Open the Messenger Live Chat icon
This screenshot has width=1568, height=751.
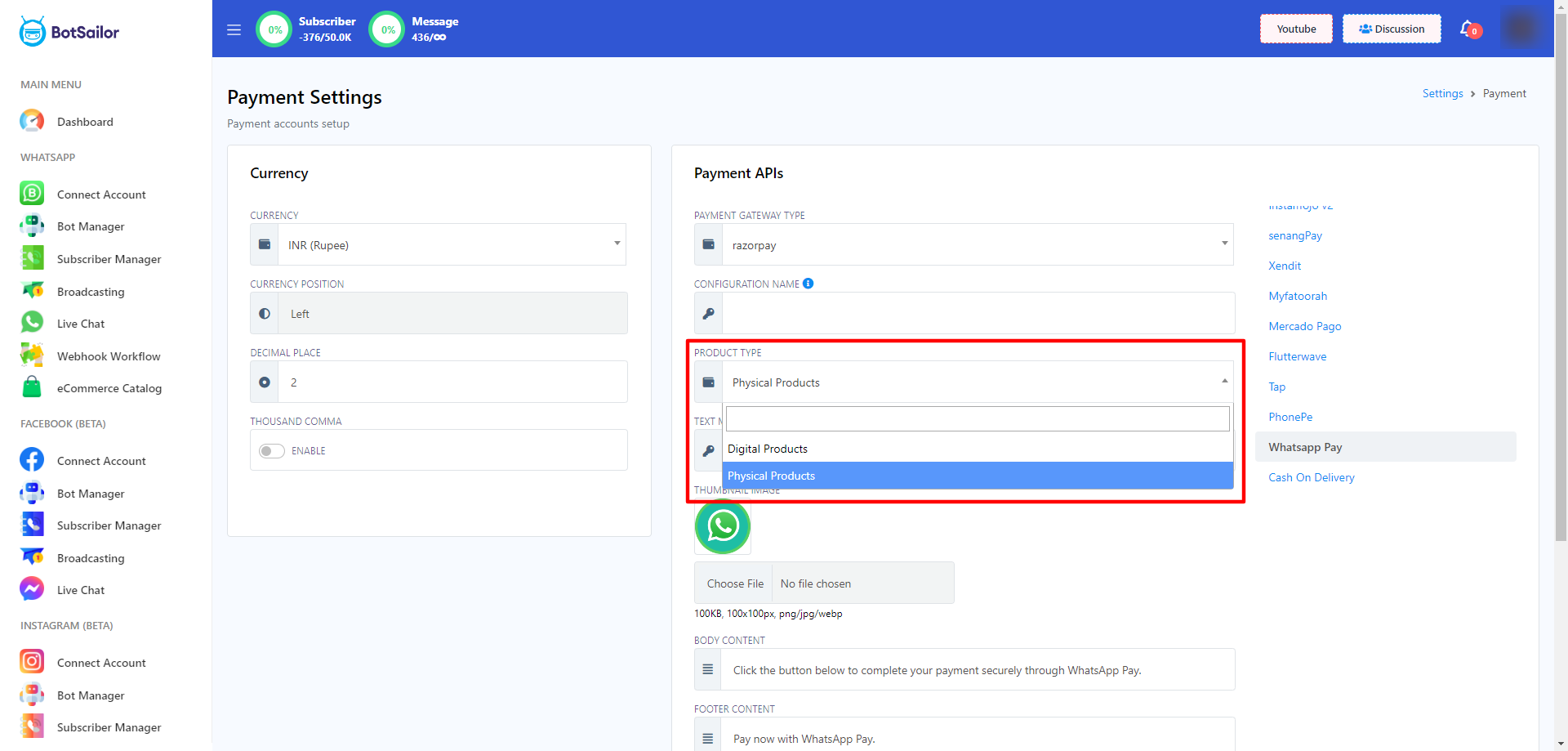coord(32,589)
